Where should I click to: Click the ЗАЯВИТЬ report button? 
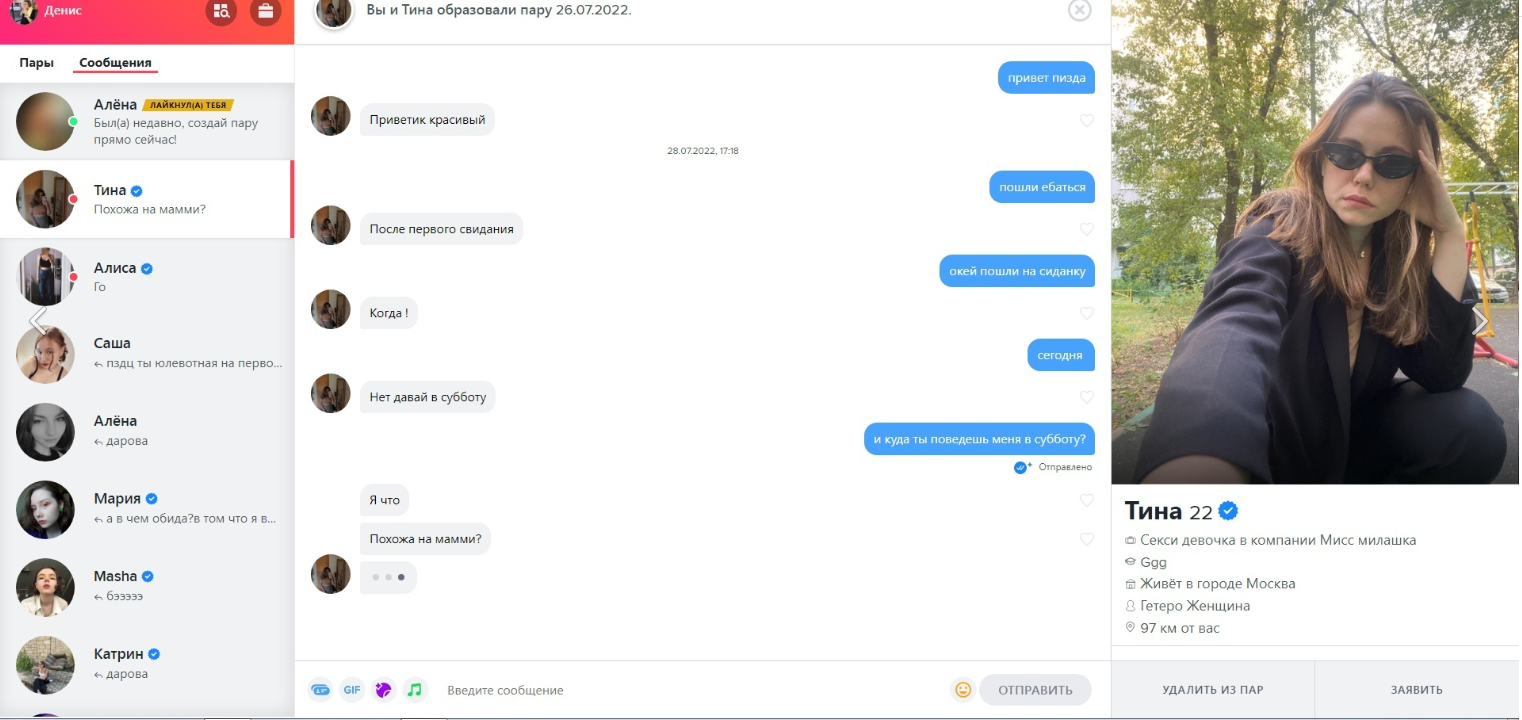(1417, 690)
